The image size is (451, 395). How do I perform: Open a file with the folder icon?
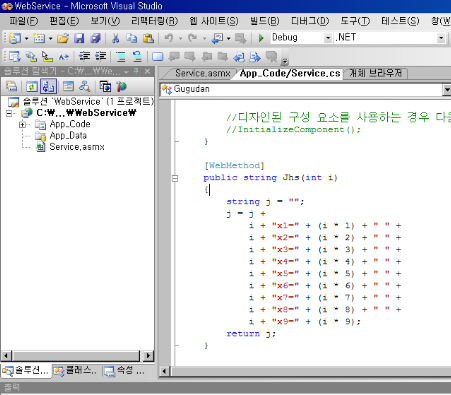63,38
